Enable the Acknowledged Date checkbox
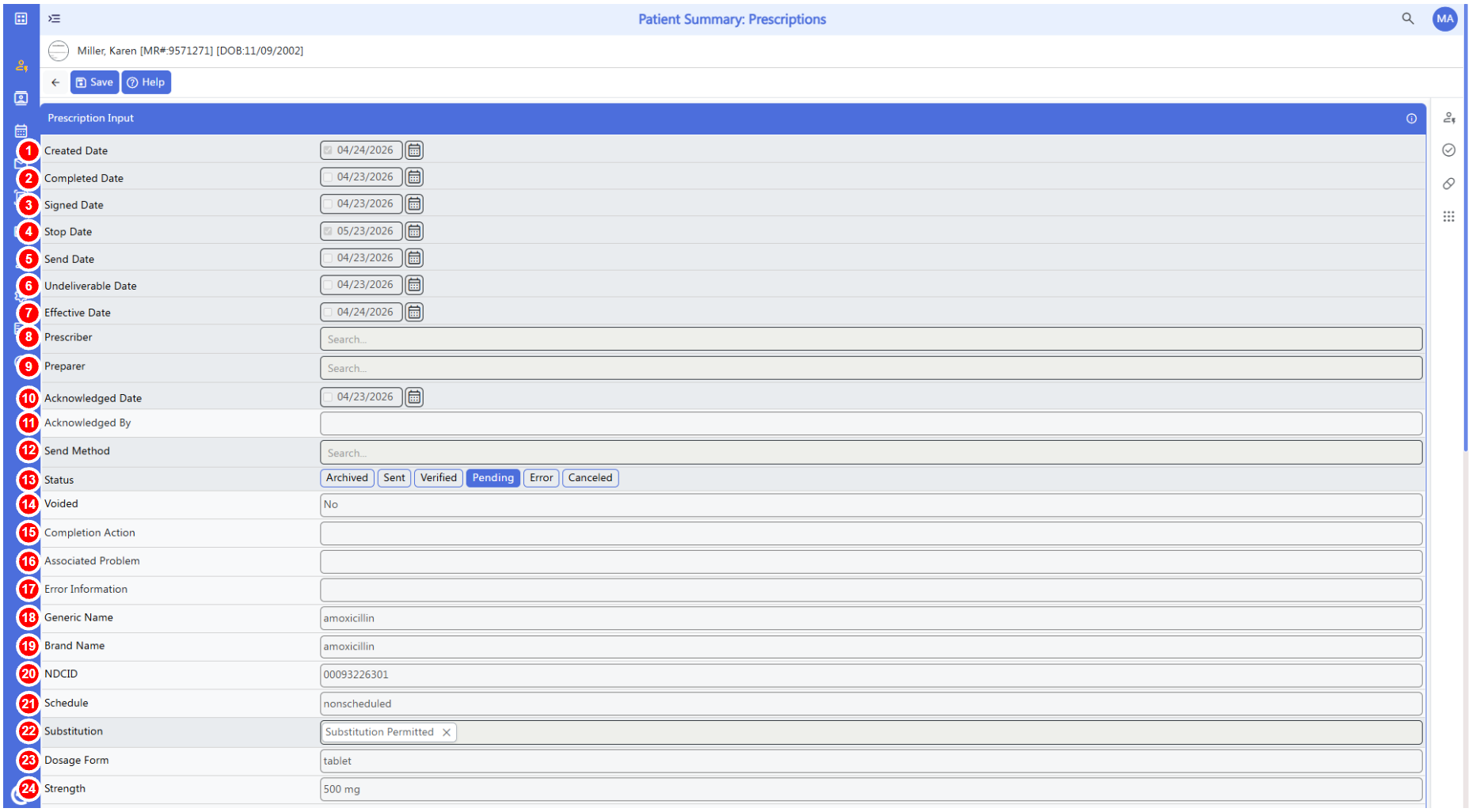Screen dimensions: 1472x812 pos(328,397)
